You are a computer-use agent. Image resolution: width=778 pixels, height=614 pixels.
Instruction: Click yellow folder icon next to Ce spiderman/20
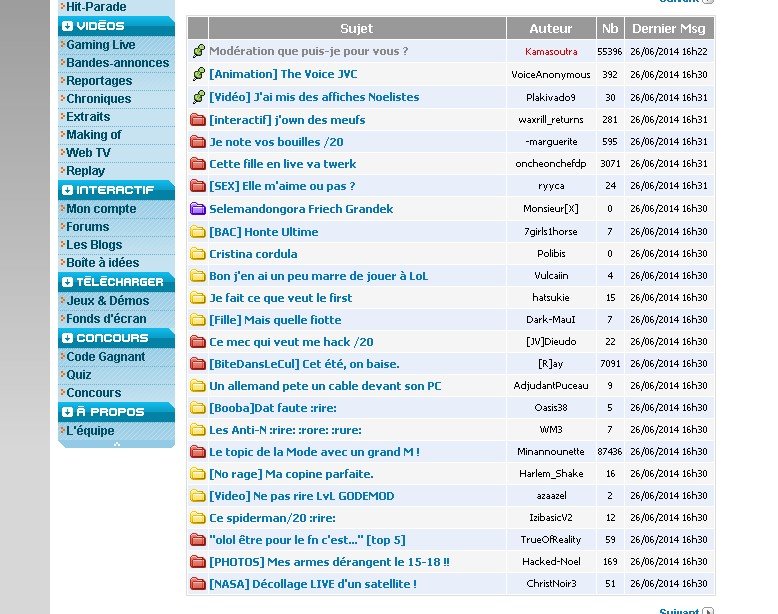(x=198, y=518)
